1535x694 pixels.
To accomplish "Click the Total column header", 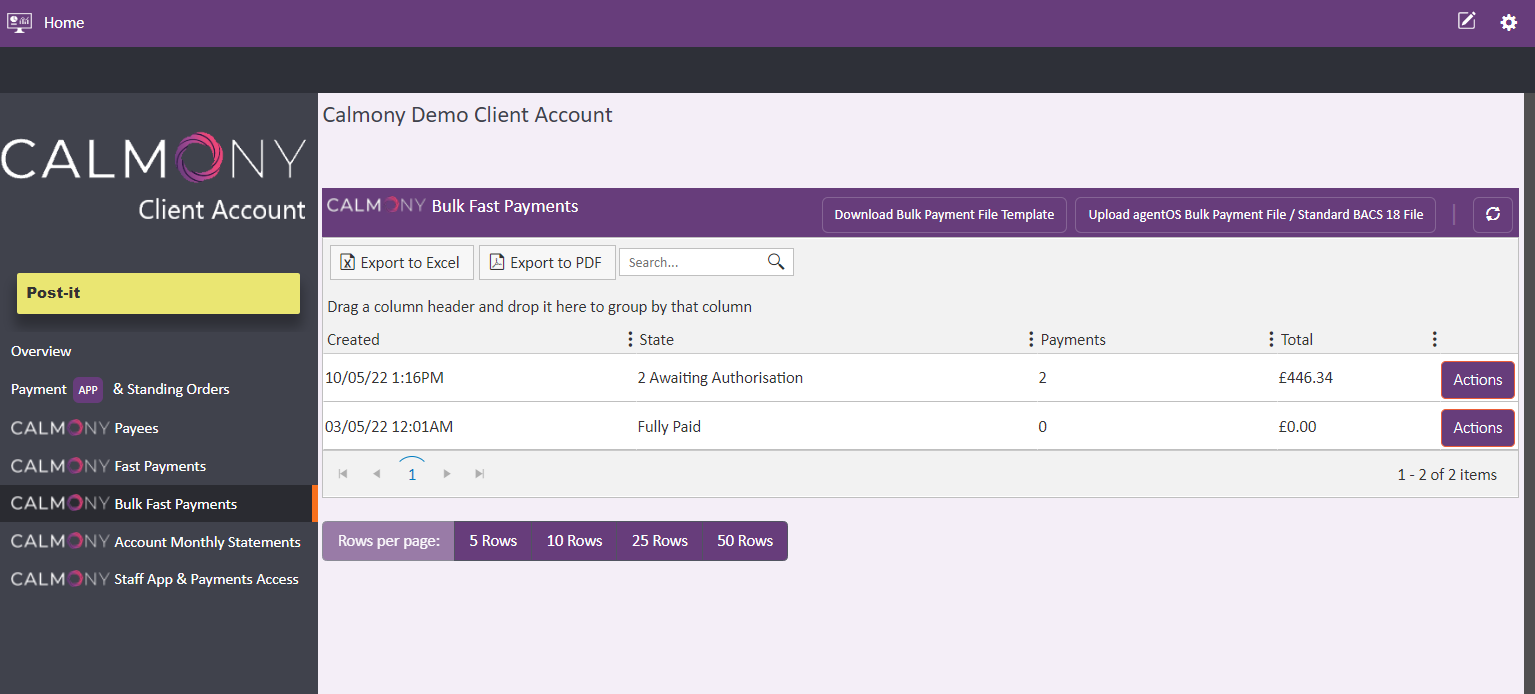I will (x=1297, y=339).
